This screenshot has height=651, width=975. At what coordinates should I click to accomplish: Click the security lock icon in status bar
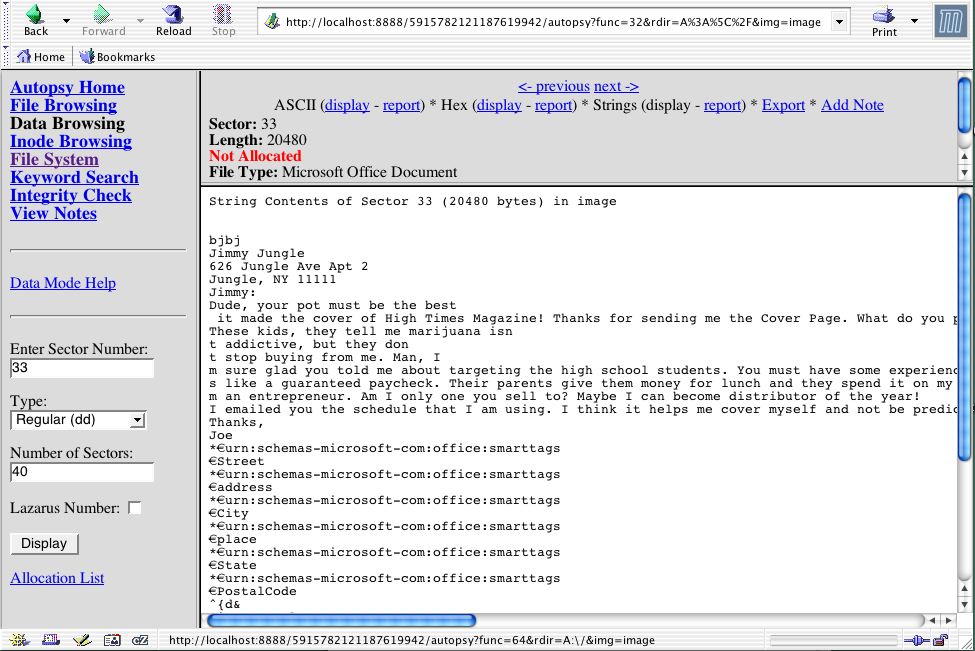(x=940, y=640)
